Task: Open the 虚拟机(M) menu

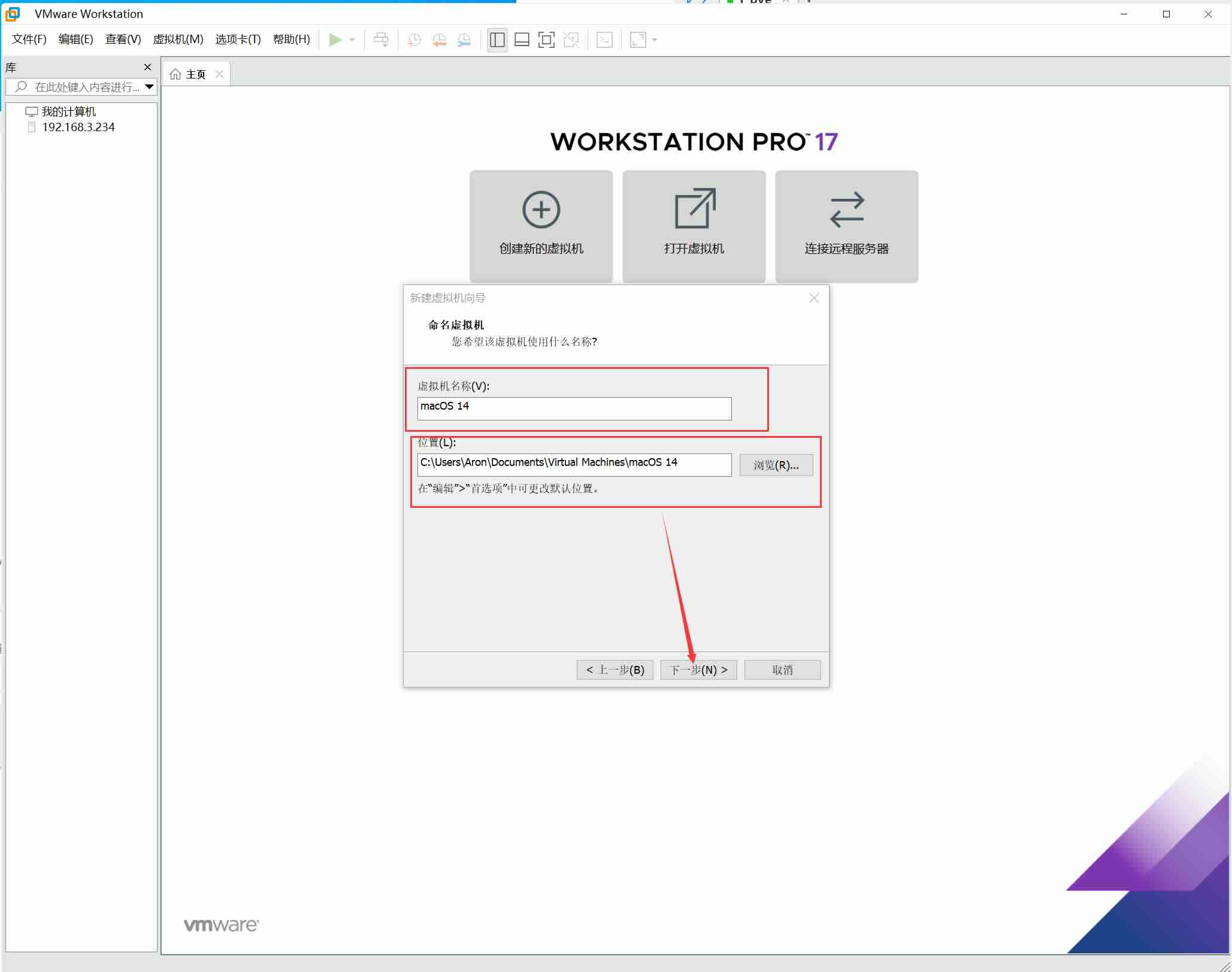Action: point(178,40)
